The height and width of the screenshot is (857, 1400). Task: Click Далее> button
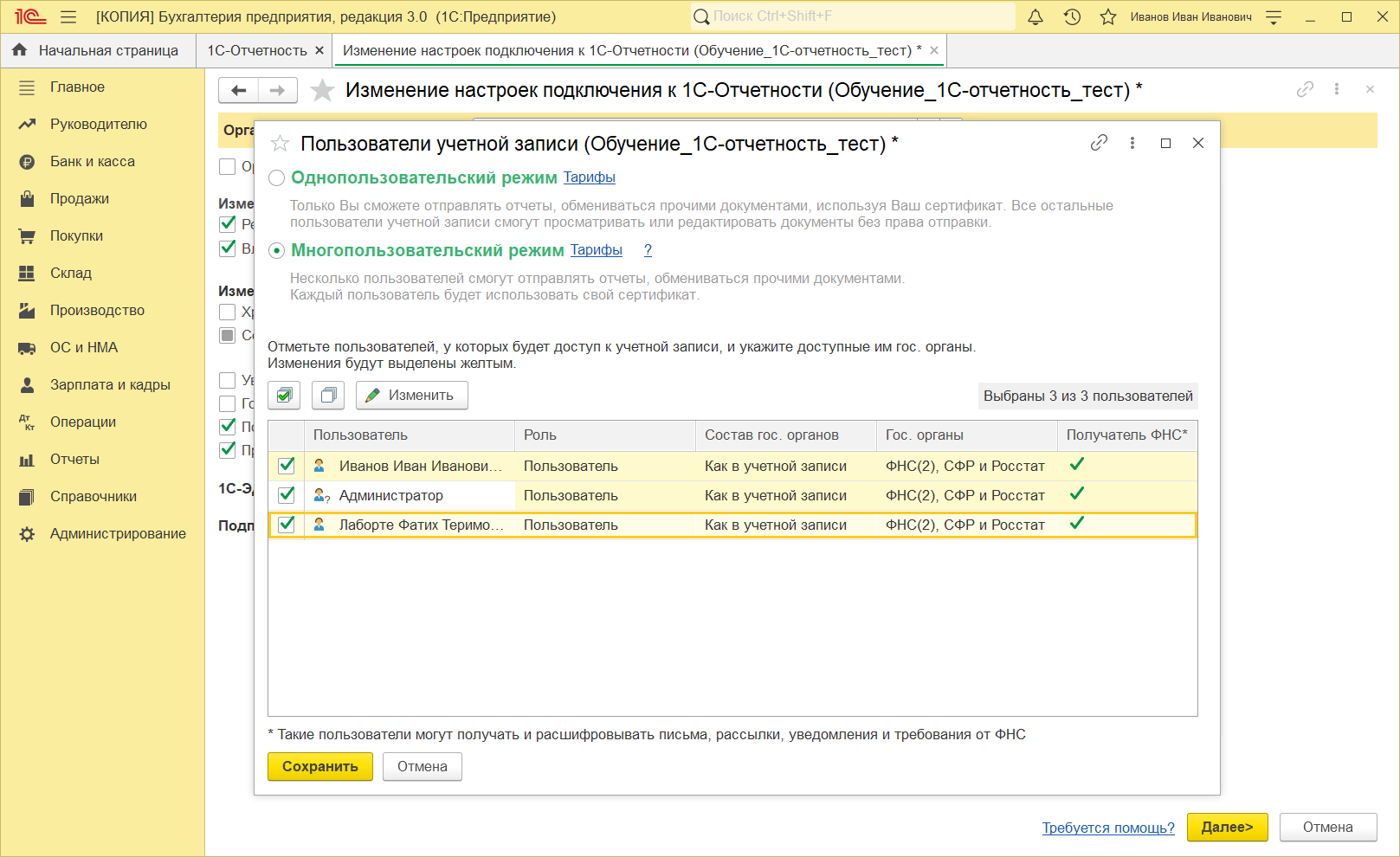point(1228,828)
